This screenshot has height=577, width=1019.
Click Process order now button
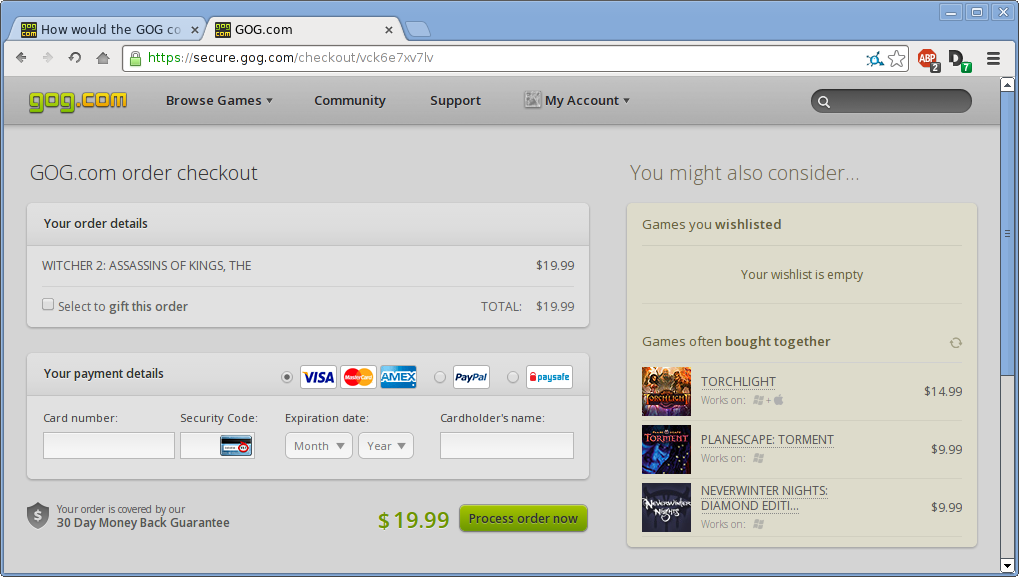pos(523,519)
